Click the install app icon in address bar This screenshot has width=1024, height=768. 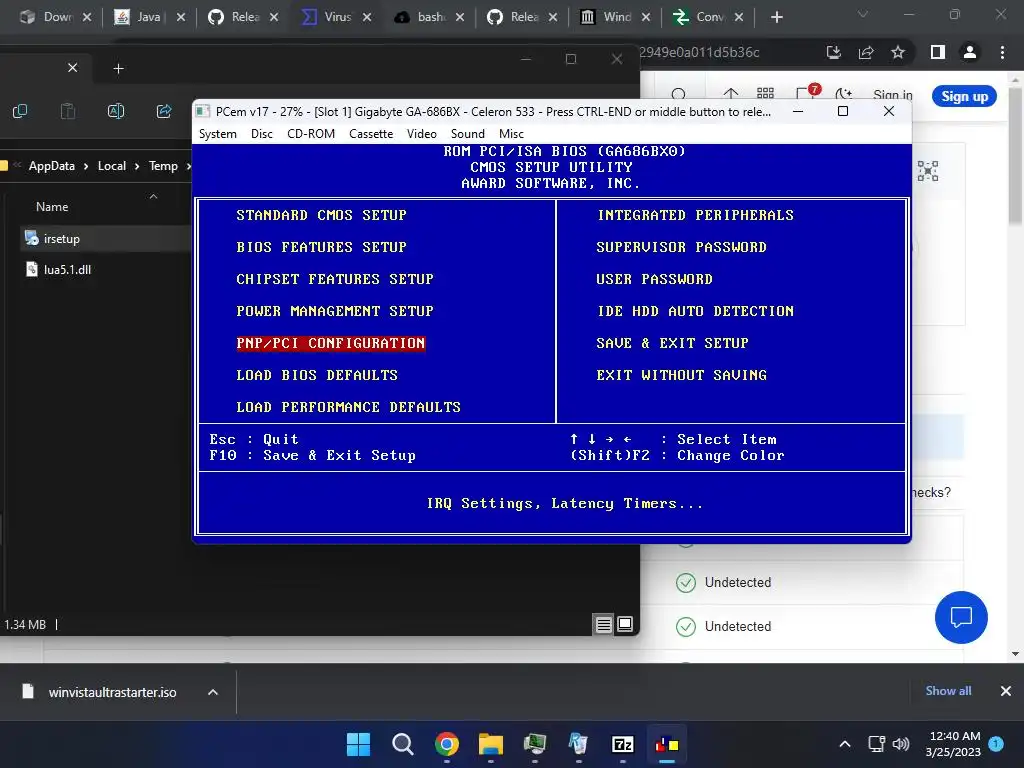[834, 52]
